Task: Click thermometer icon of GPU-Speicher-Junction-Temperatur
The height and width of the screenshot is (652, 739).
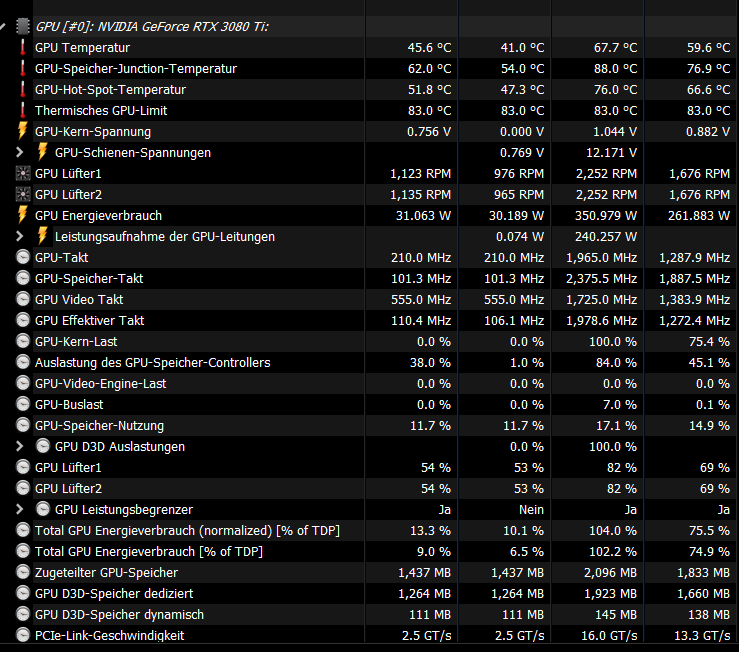Action: (x=23, y=68)
